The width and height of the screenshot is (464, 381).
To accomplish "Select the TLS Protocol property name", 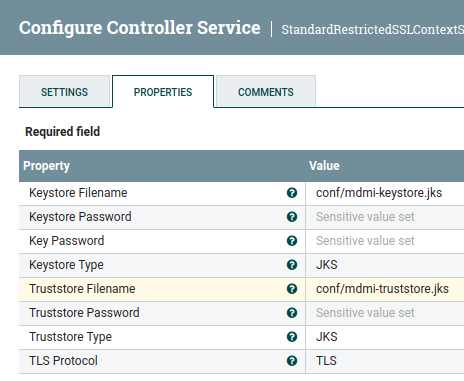I will click(63, 361).
